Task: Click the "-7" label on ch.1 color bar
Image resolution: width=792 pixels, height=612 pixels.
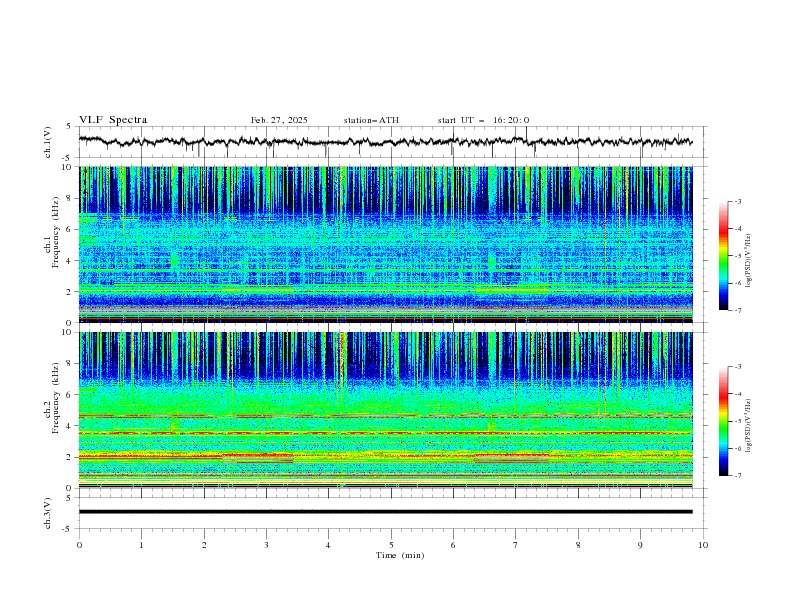Action: (x=738, y=310)
